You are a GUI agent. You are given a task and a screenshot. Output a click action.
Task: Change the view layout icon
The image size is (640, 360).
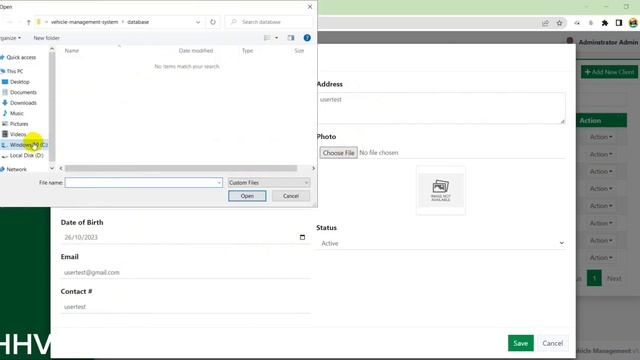click(267, 38)
